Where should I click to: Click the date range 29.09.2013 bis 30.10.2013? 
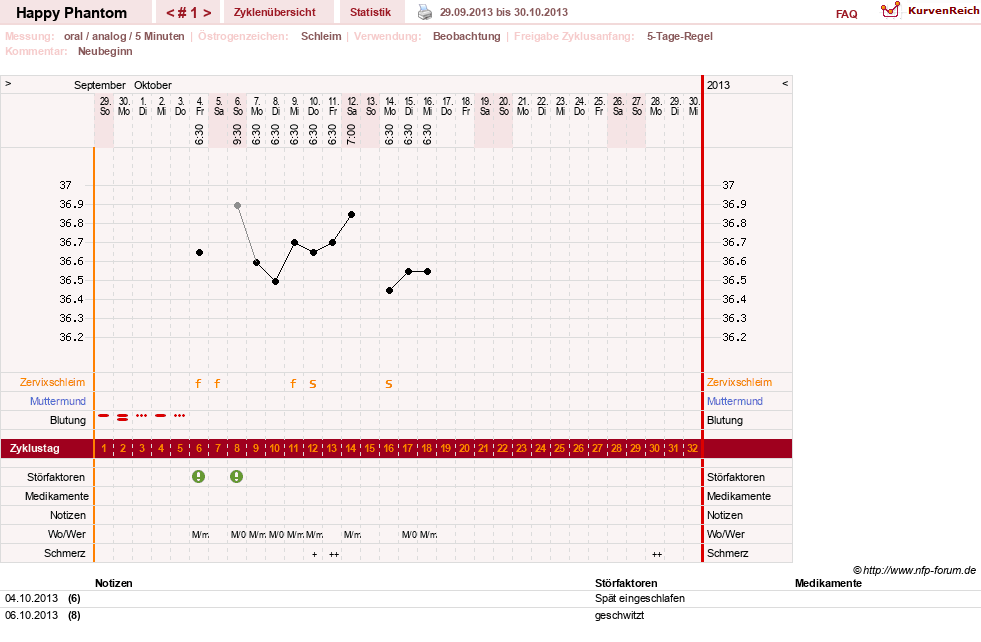[x=504, y=12]
